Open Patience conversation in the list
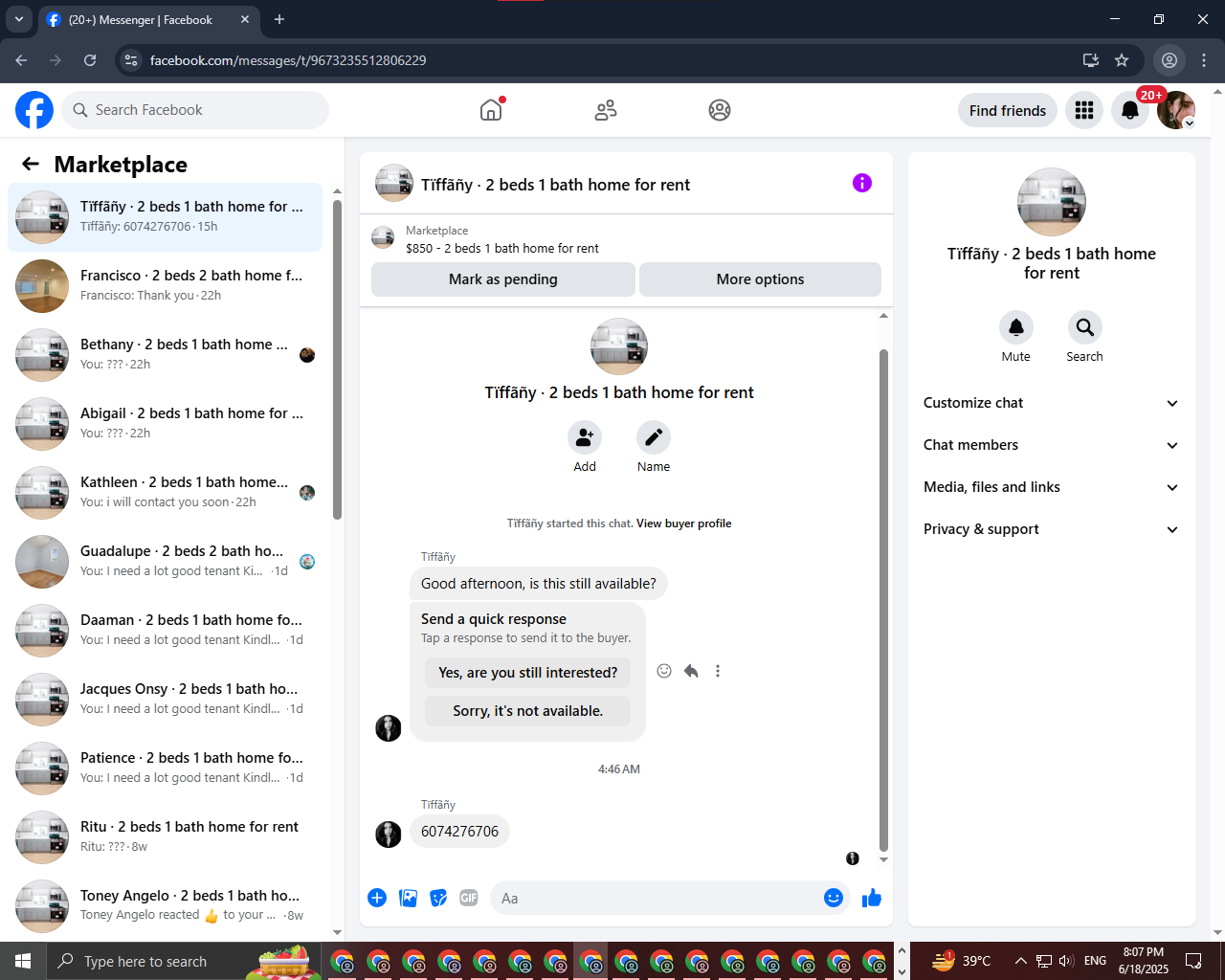 point(166,768)
